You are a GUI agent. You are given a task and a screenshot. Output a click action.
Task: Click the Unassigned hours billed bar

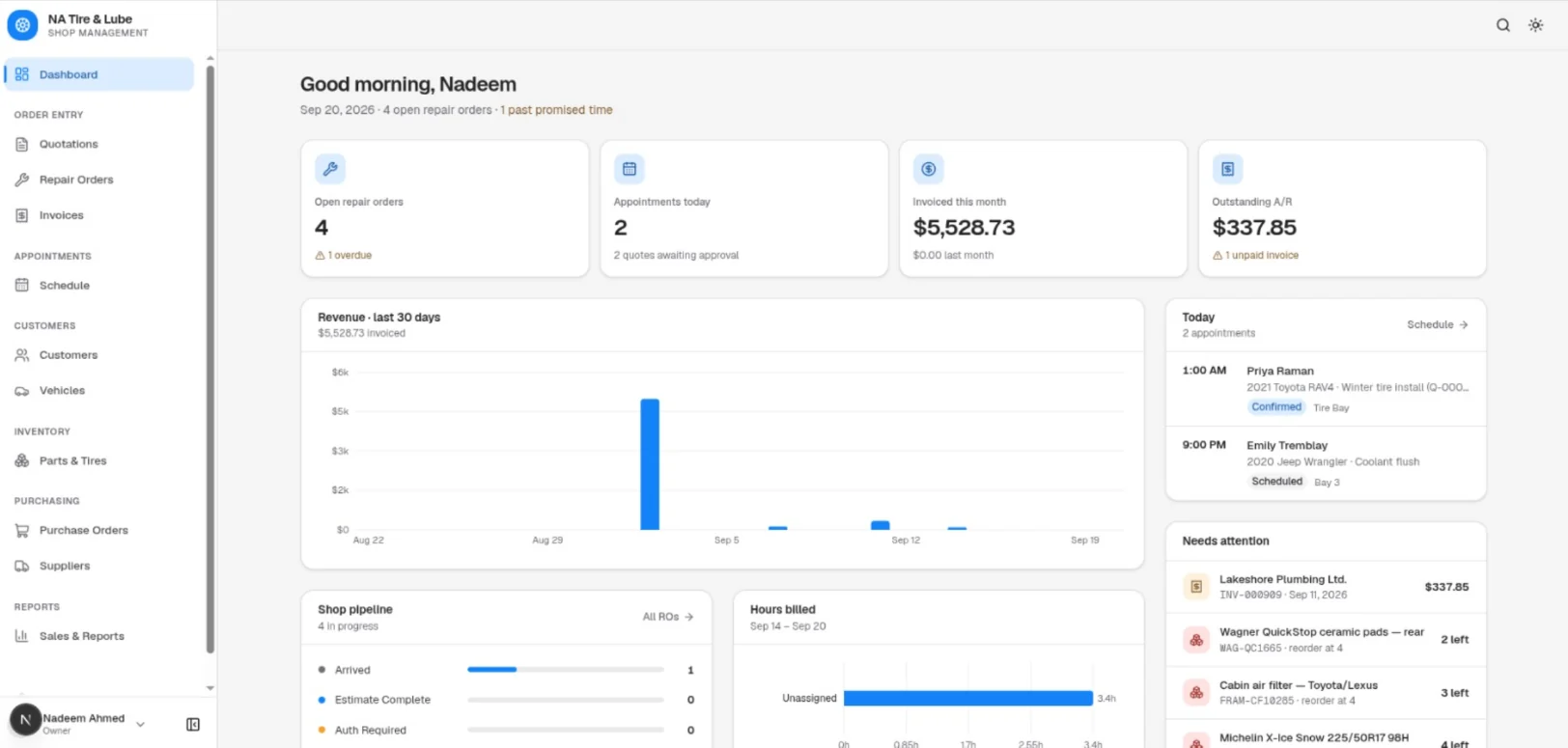968,698
